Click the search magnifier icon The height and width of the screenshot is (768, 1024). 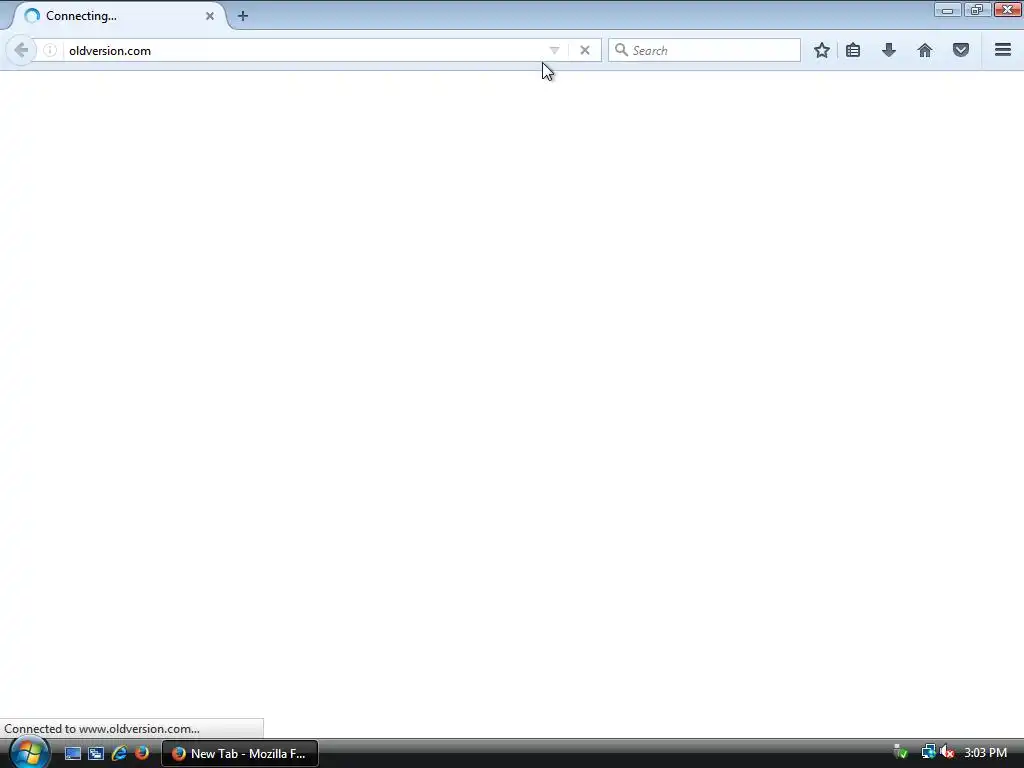click(x=621, y=50)
